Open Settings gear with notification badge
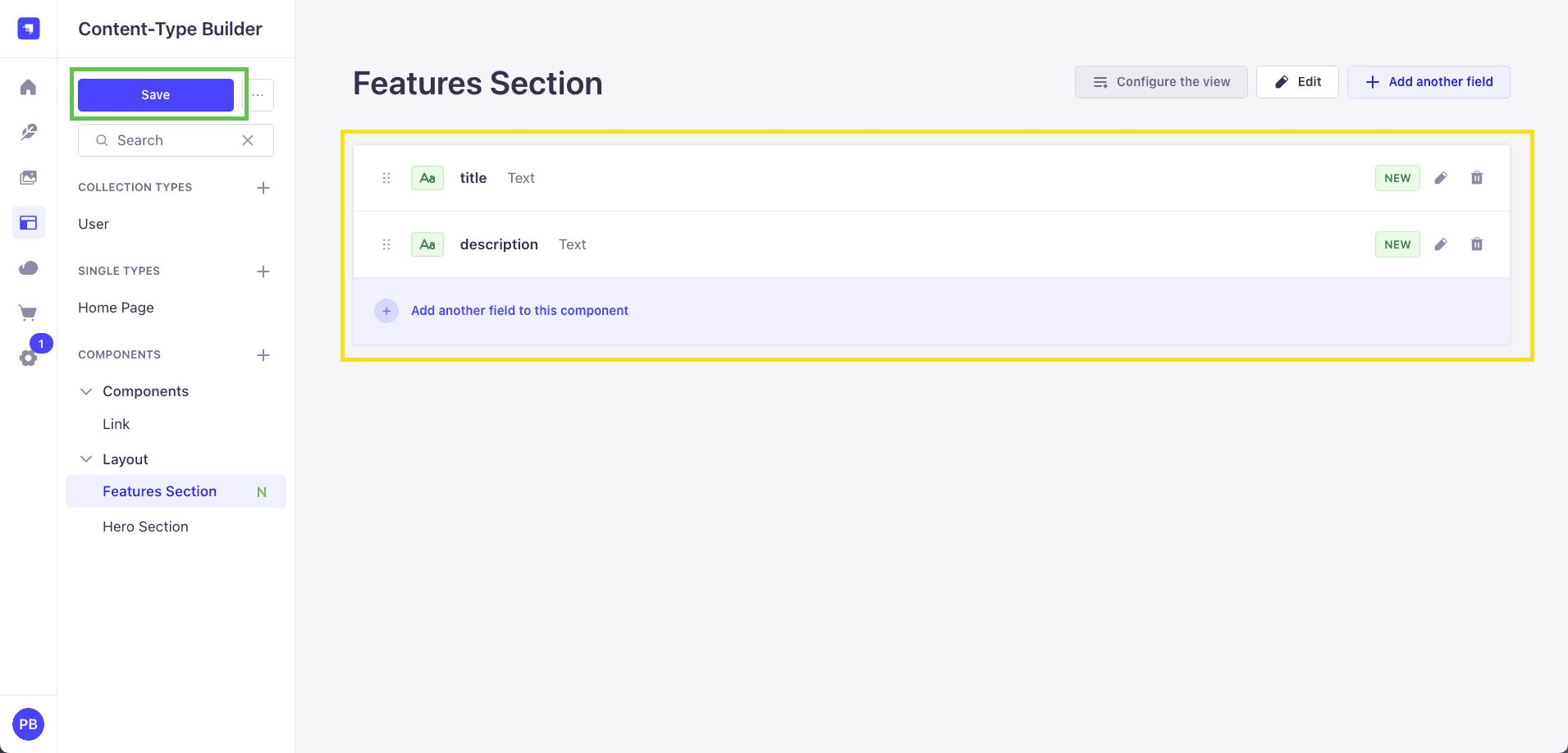The height and width of the screenshot is (753, 1568). coord(29,358)
